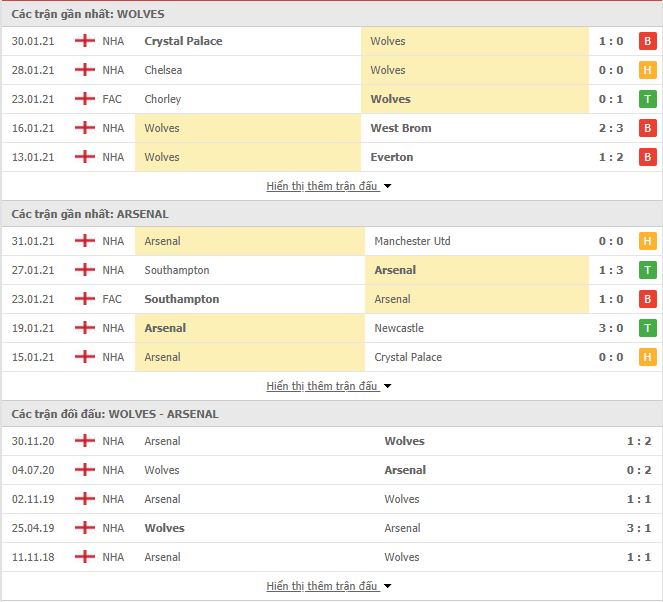Click the green T badge for Chorley match
663x602 pixels.
click(647, 99)
